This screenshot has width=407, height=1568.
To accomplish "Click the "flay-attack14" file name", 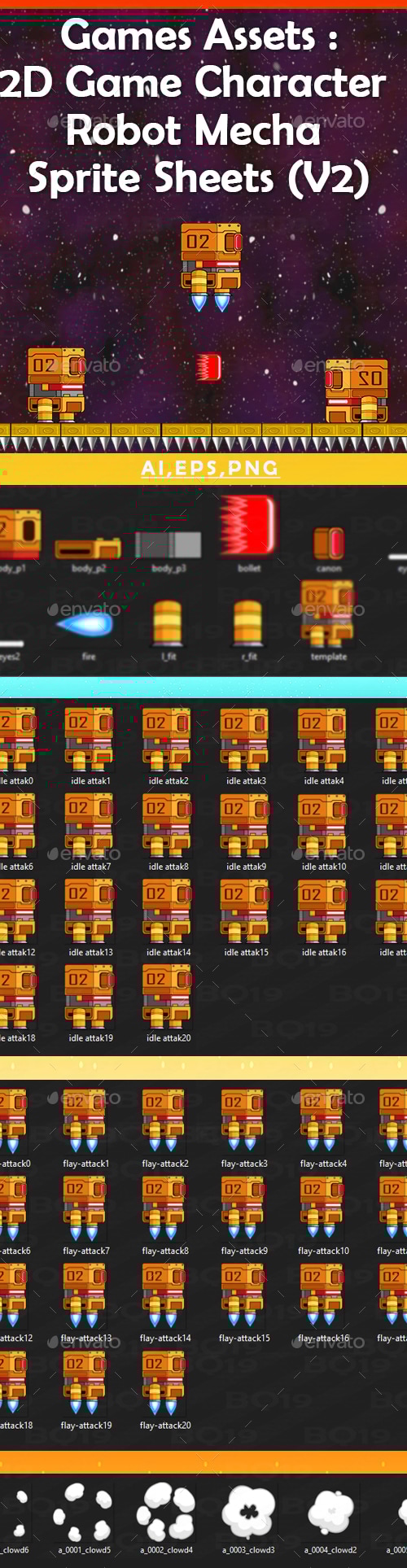I will coord(165,1338).
